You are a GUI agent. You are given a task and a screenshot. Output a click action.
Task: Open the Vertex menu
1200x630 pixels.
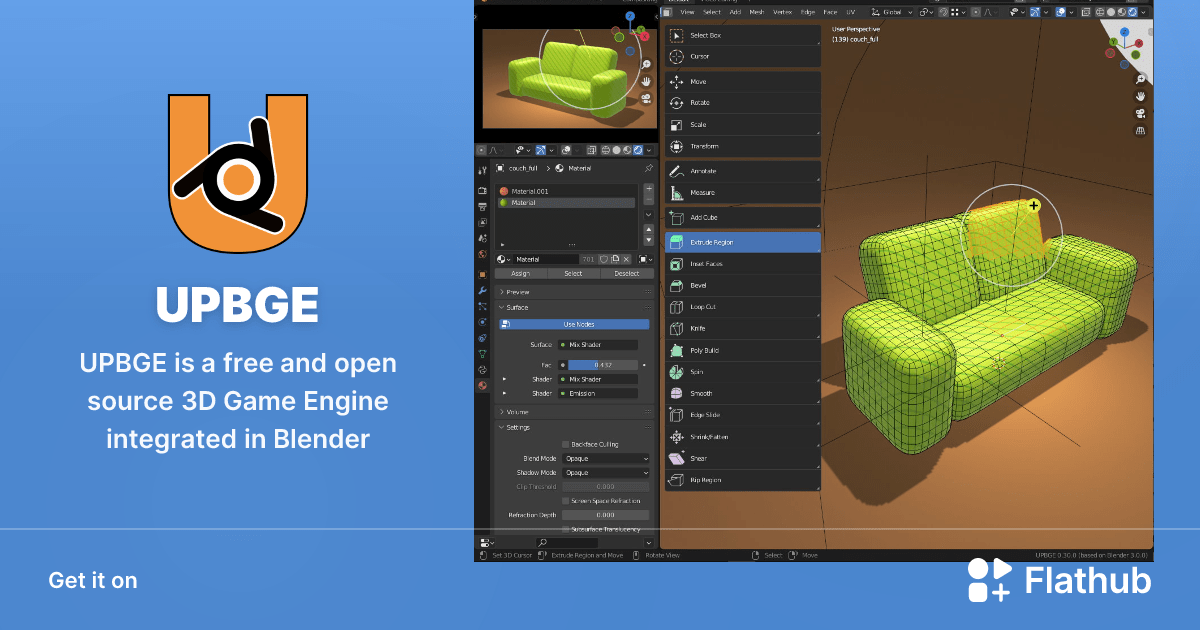click(x=782, y=12)
